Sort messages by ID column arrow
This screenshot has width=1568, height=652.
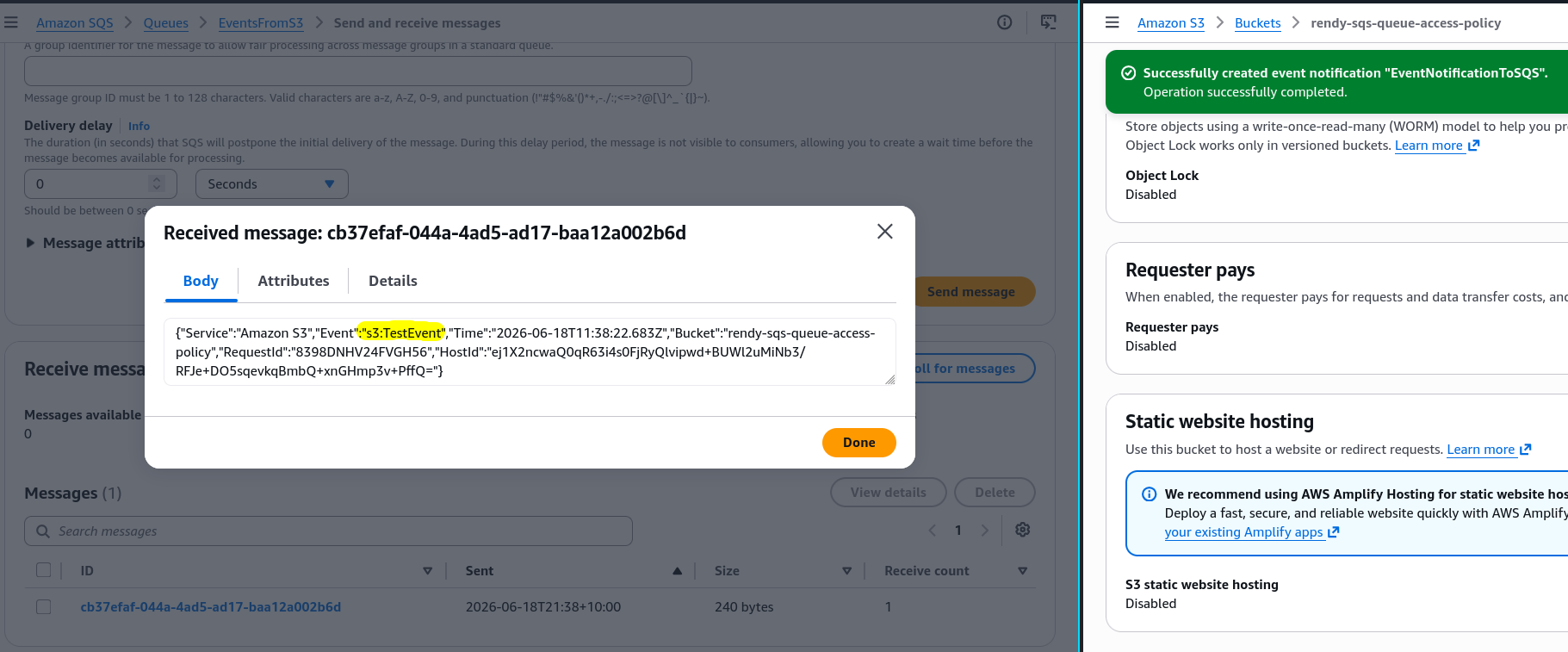point(428,571)
